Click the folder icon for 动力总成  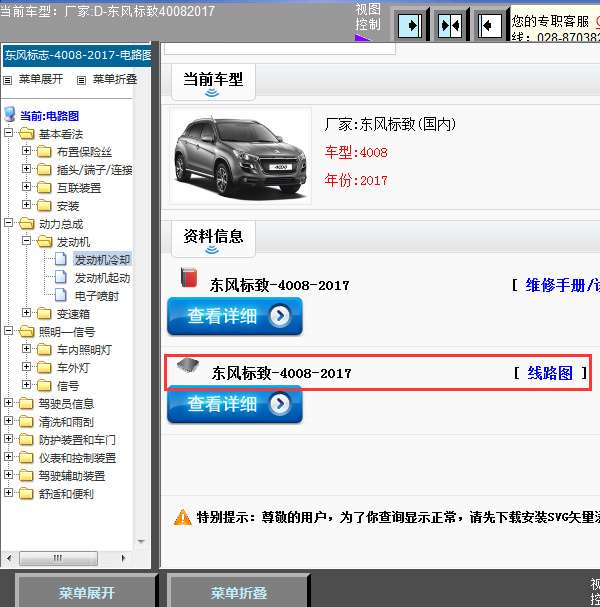[x=27, y=223]
